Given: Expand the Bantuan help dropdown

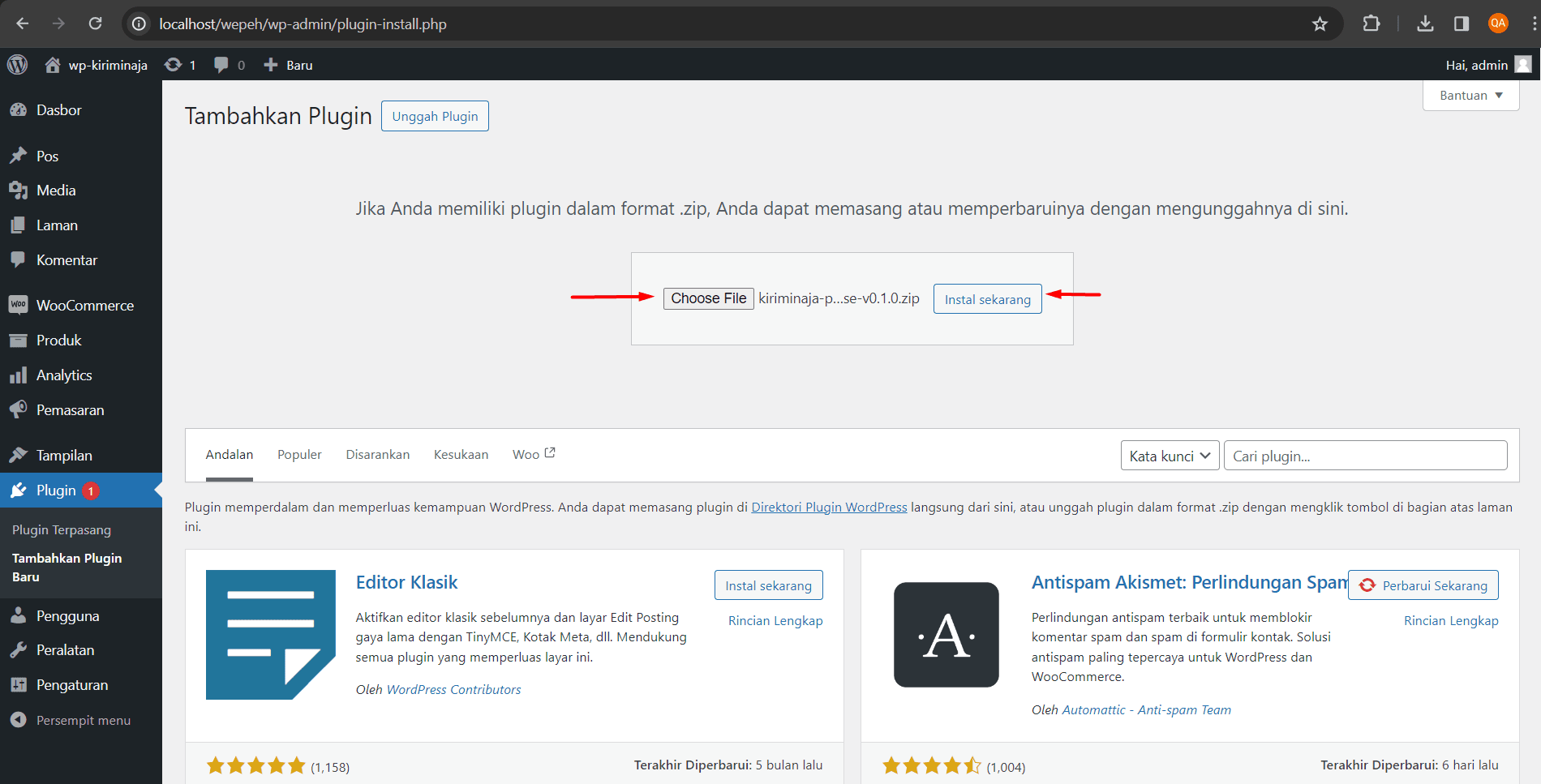Looking at the screenshot, I should coord(1470,95).
